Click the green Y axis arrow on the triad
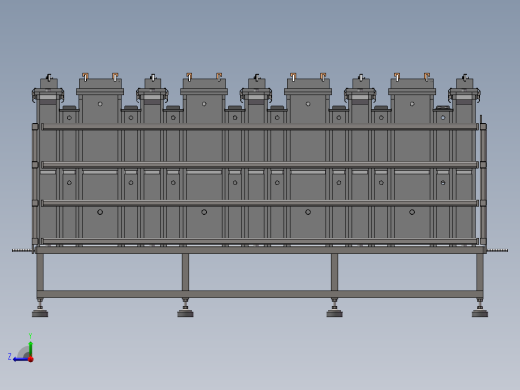Viewport: 520px width, 390px height. [30, 349]
